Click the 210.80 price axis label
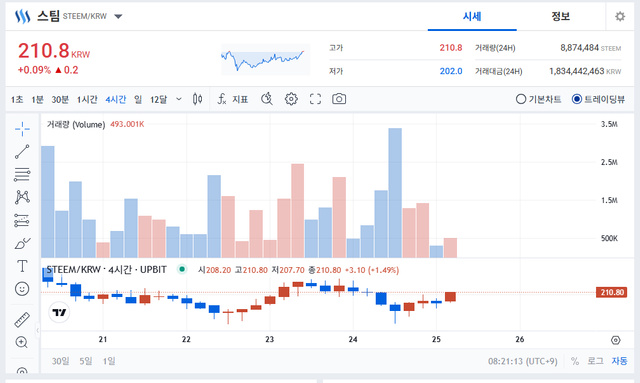 (611, 292)
